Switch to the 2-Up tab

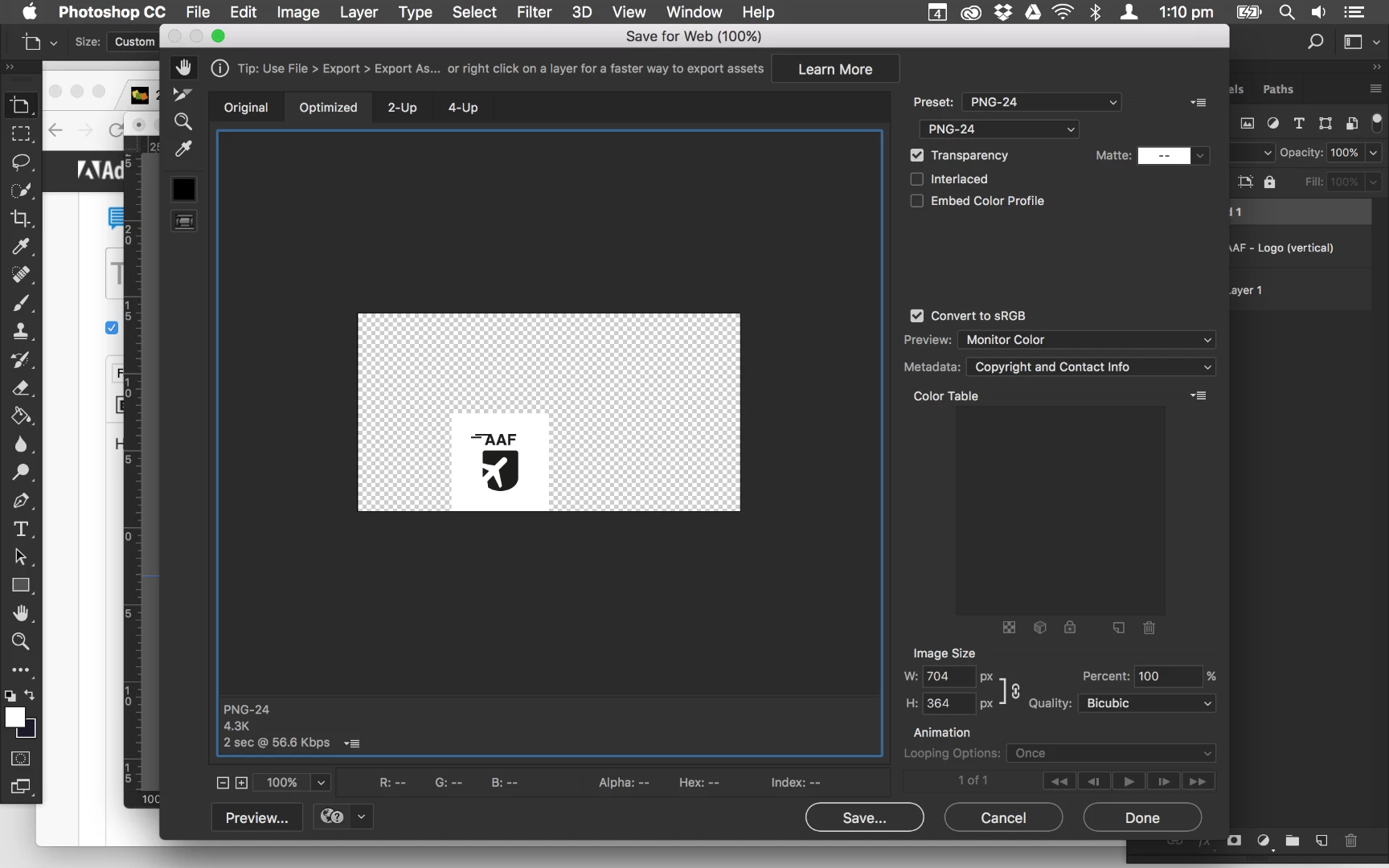402,108
